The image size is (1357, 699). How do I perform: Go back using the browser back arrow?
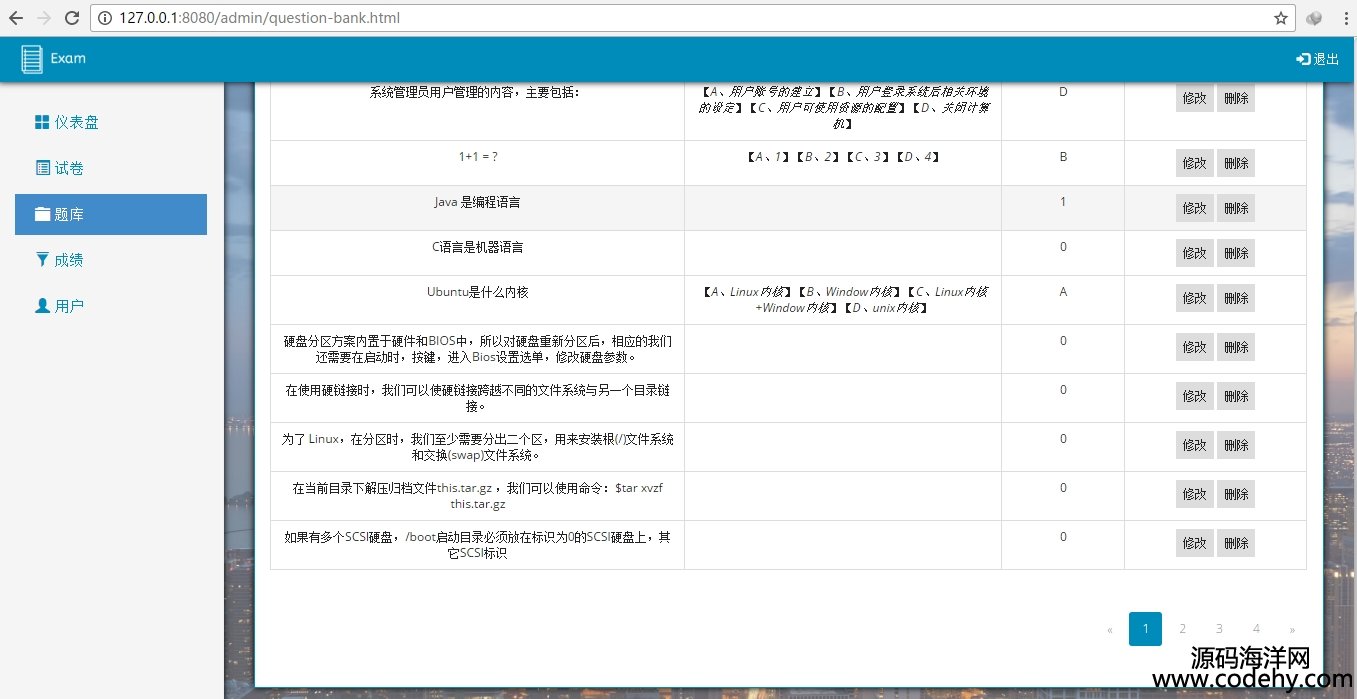tap(16, 18)
